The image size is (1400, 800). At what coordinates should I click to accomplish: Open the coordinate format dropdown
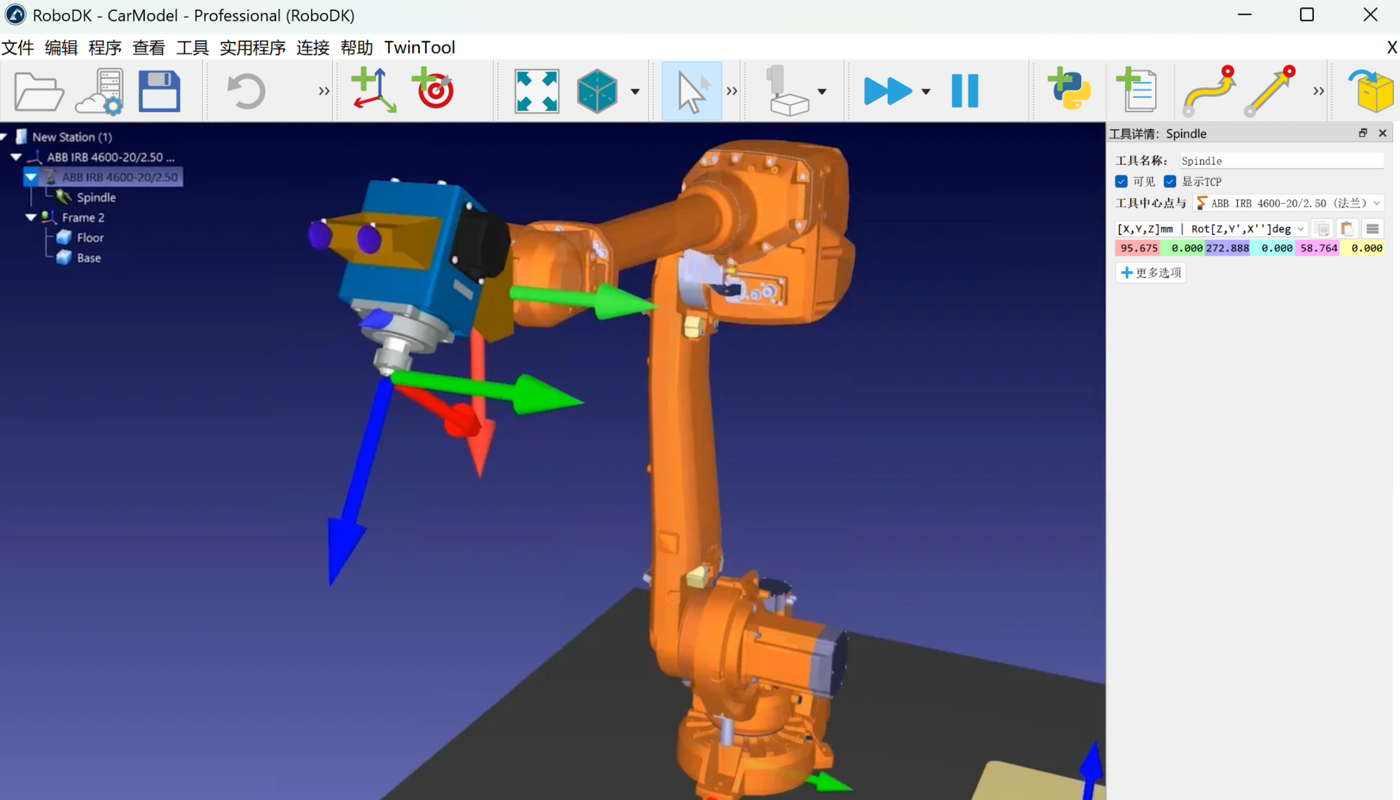coord(1211,229)
